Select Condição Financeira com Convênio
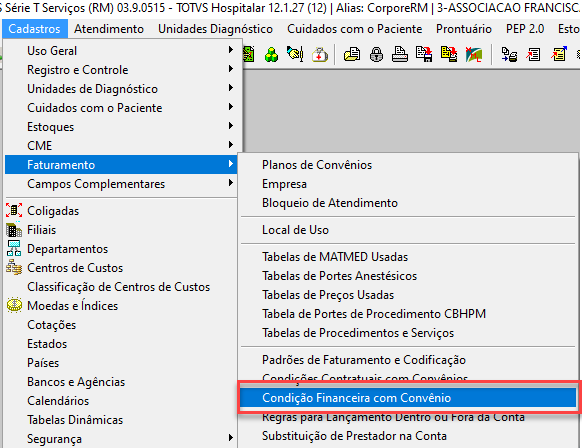Screen dimensions: 582x448 (408, 398)
